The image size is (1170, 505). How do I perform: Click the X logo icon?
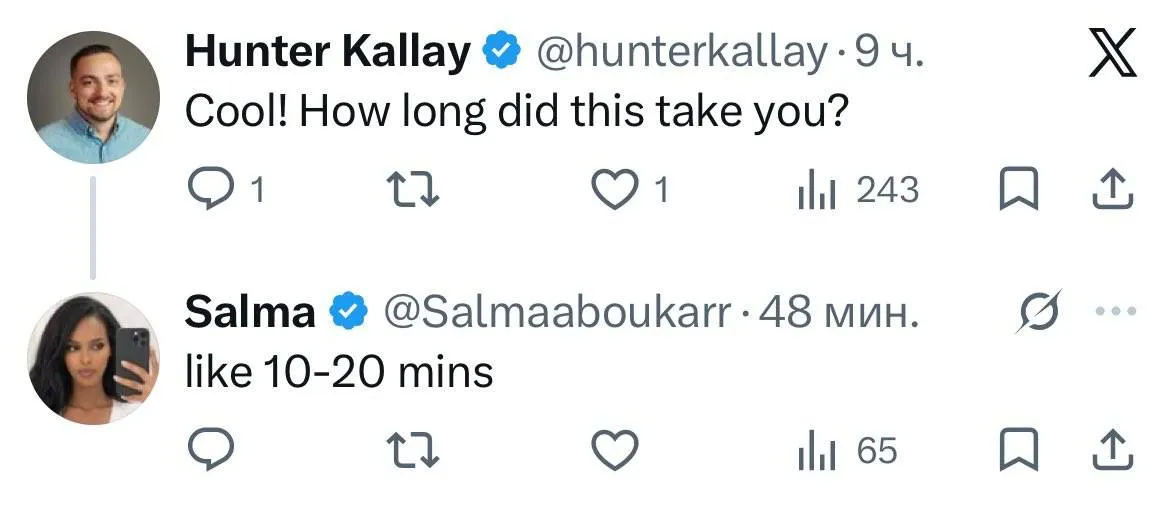click(x=1113, y=57)
